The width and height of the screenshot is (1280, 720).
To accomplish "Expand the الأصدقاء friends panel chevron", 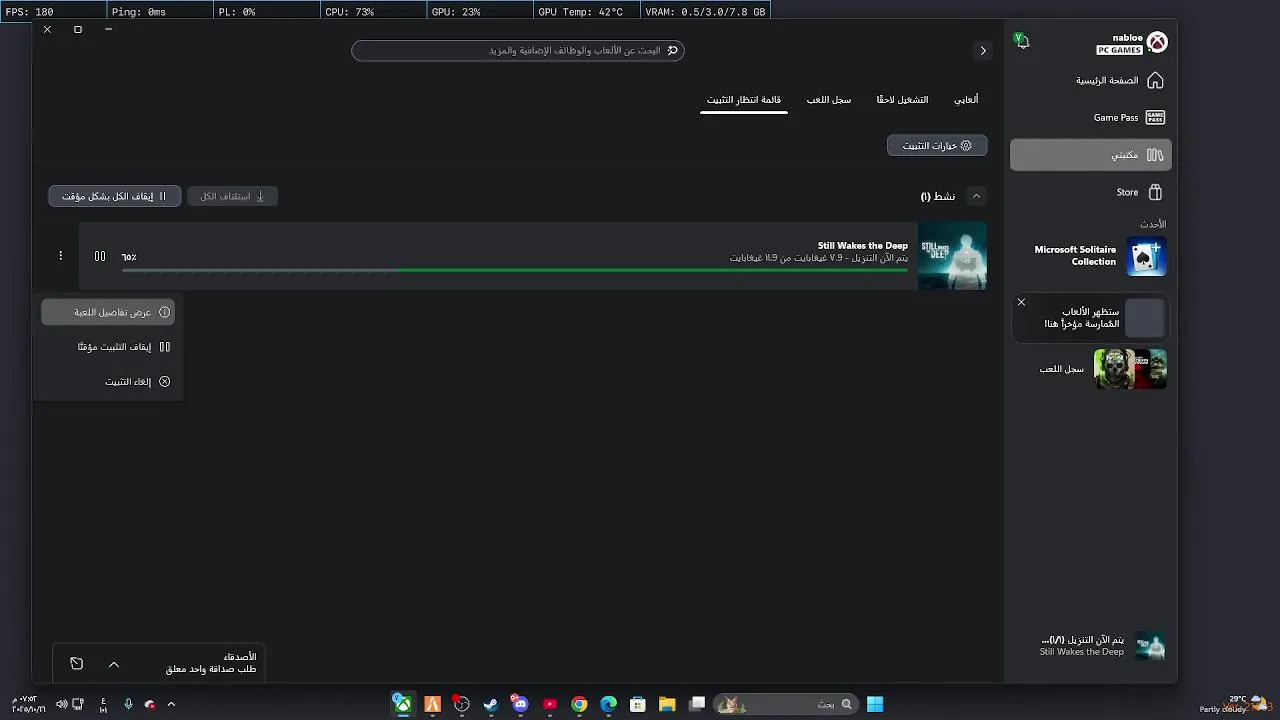I will click(114, 664).
